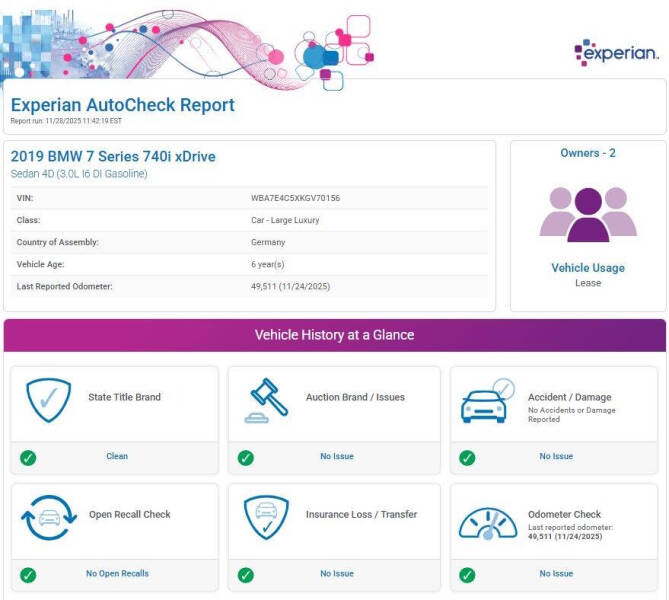
Task: Click the Auction Brand gavel icon
Action: click(267, 401)
